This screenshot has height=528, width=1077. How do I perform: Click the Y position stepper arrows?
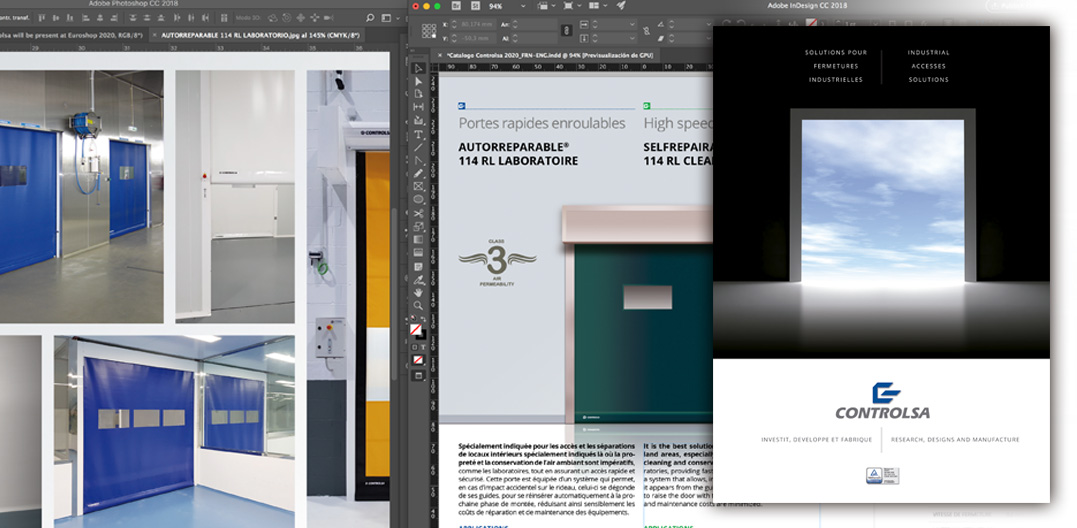[454, 38]
